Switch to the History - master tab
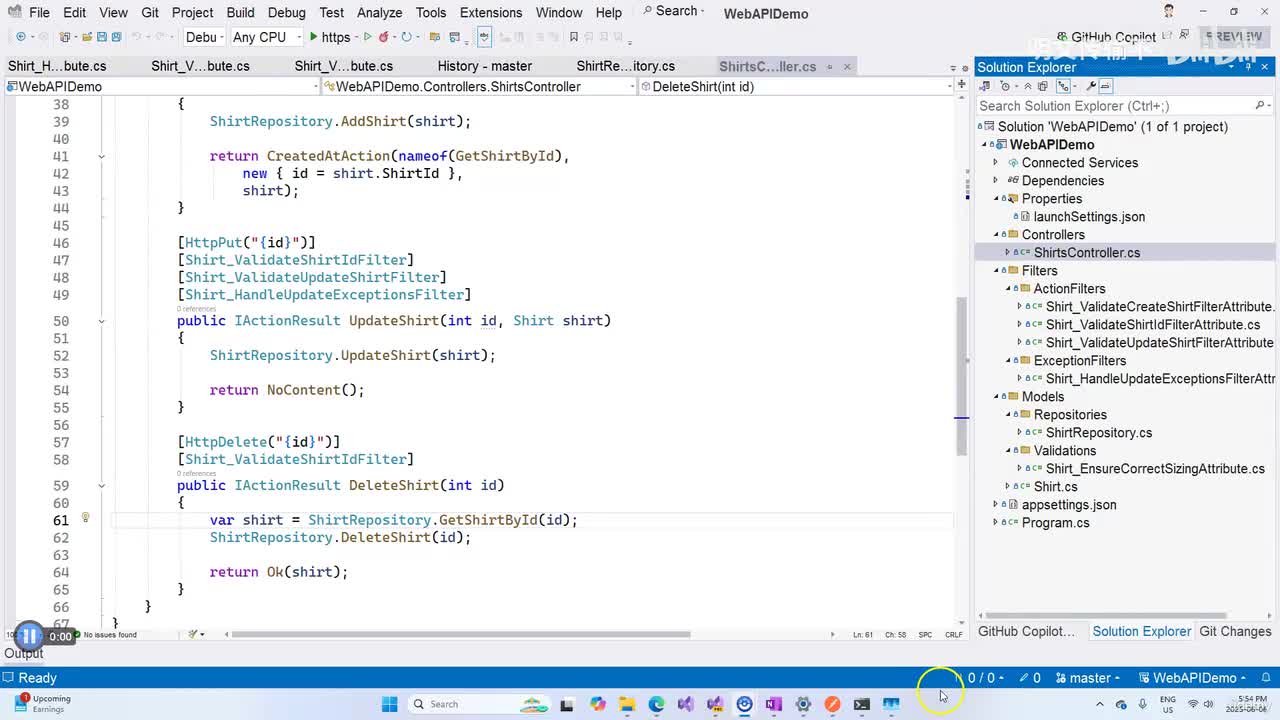 pos(484,66)
